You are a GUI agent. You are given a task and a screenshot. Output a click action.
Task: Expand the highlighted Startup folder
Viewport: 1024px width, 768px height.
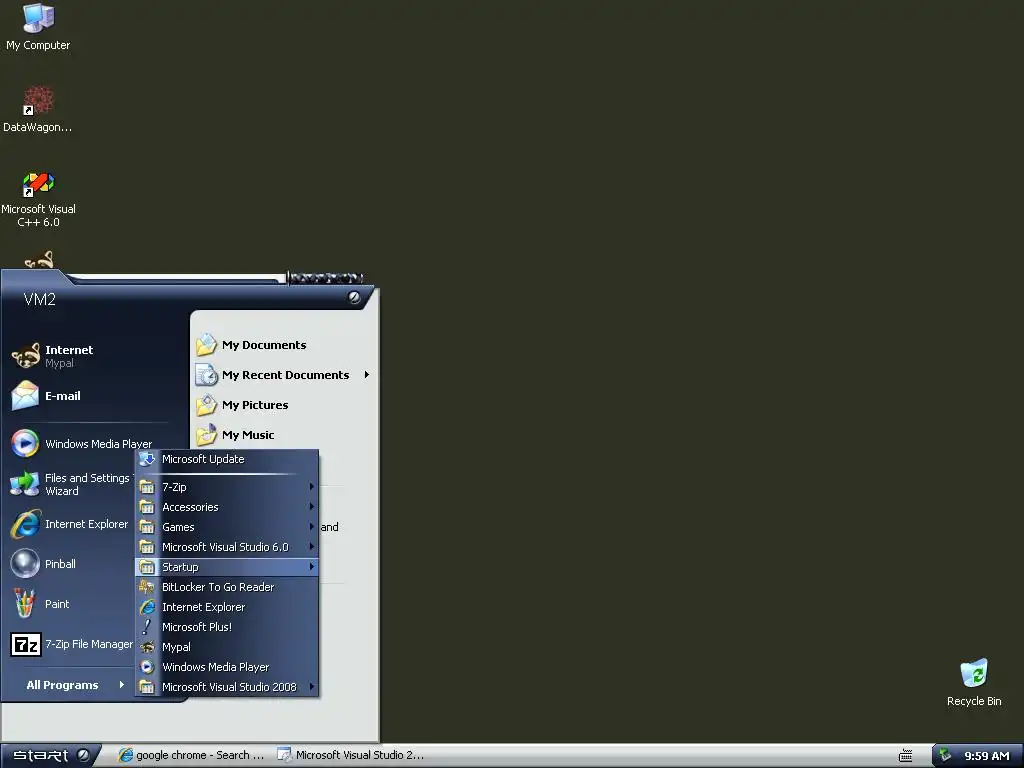click(x=227, y=567)
